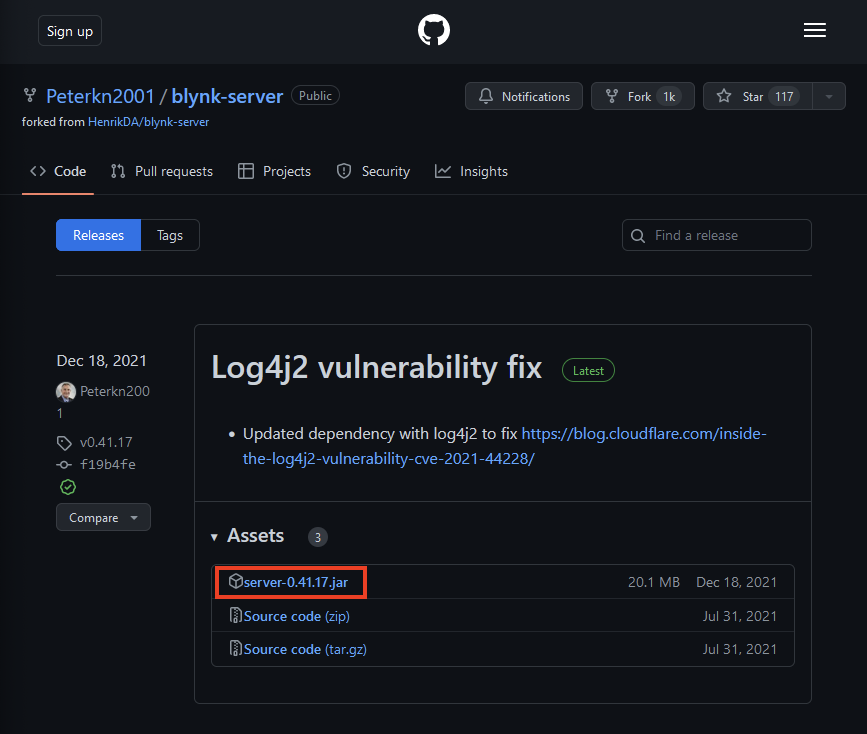Click the Pull requests tab icon
This screenshot has height=734, width=867.
click(x=118, y=171)
